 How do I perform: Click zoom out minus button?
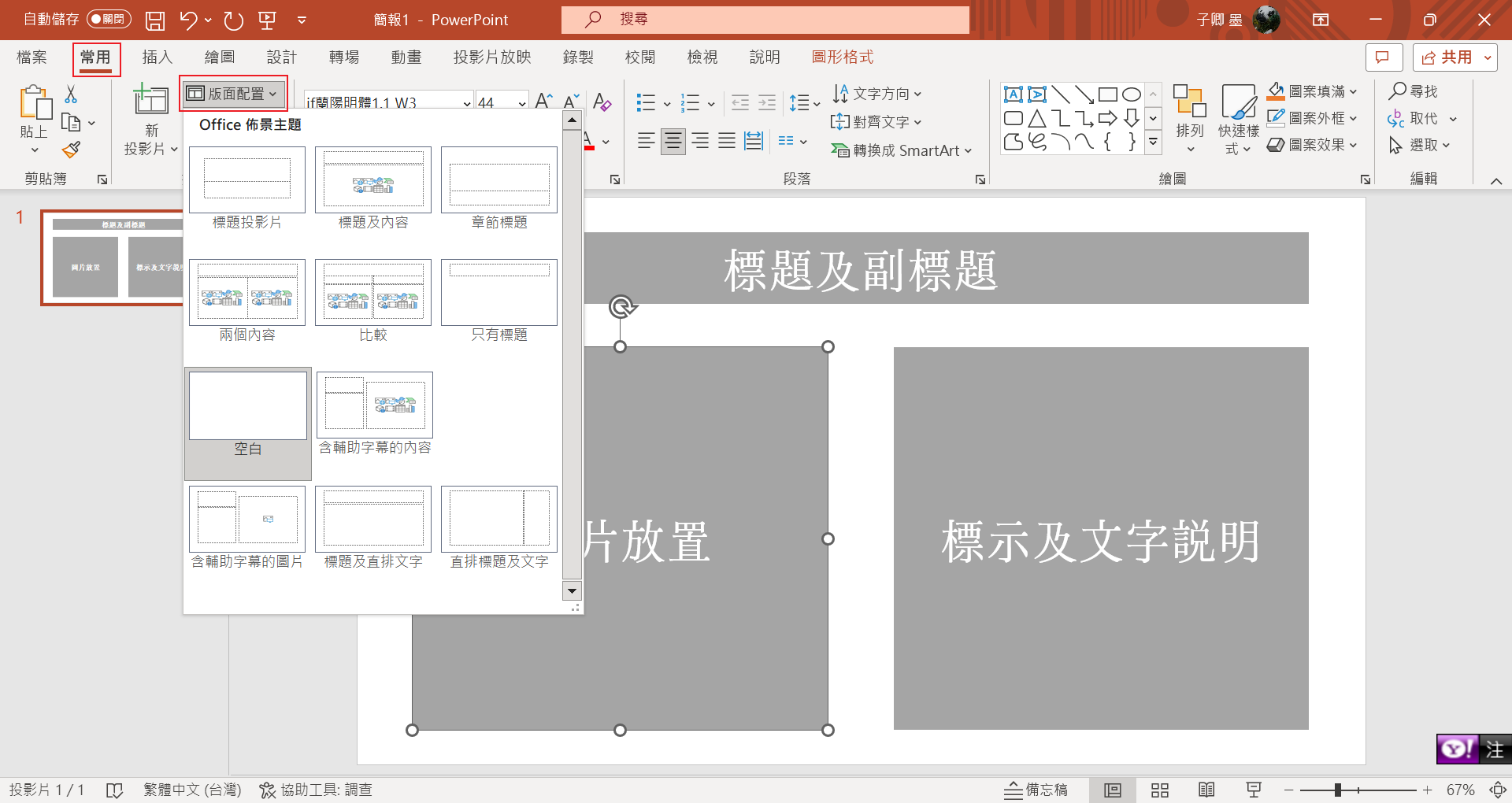tap(1288, 790)
